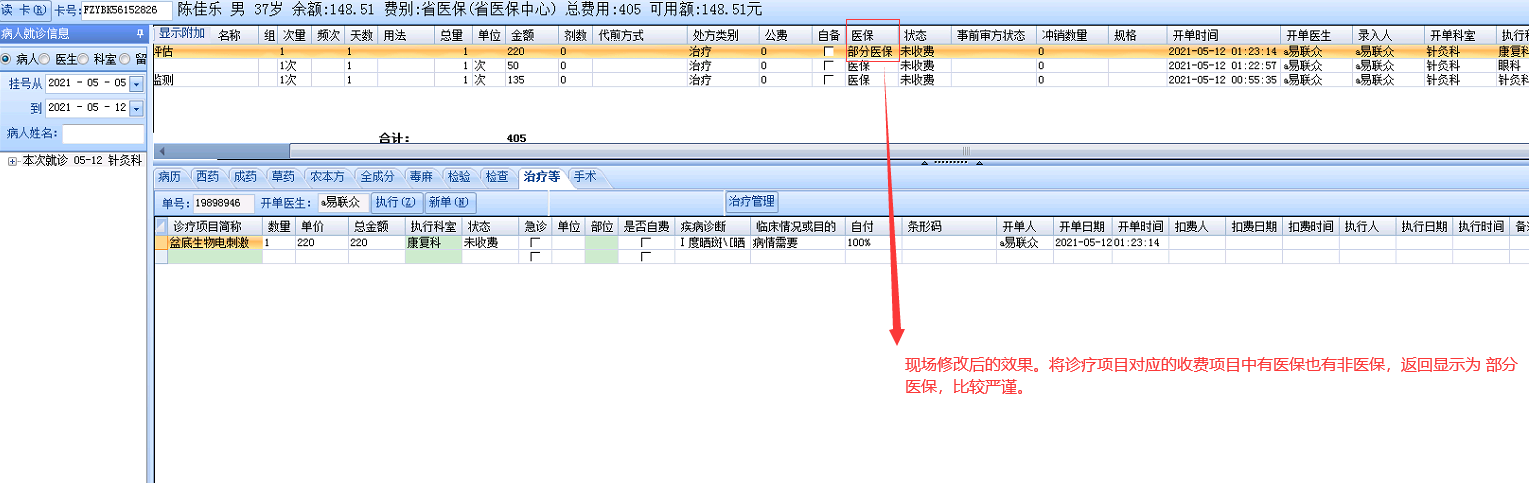Viewport: 1529px width, 483px height.
Task: Click the 显示附加 link
Action: [181, 31]
